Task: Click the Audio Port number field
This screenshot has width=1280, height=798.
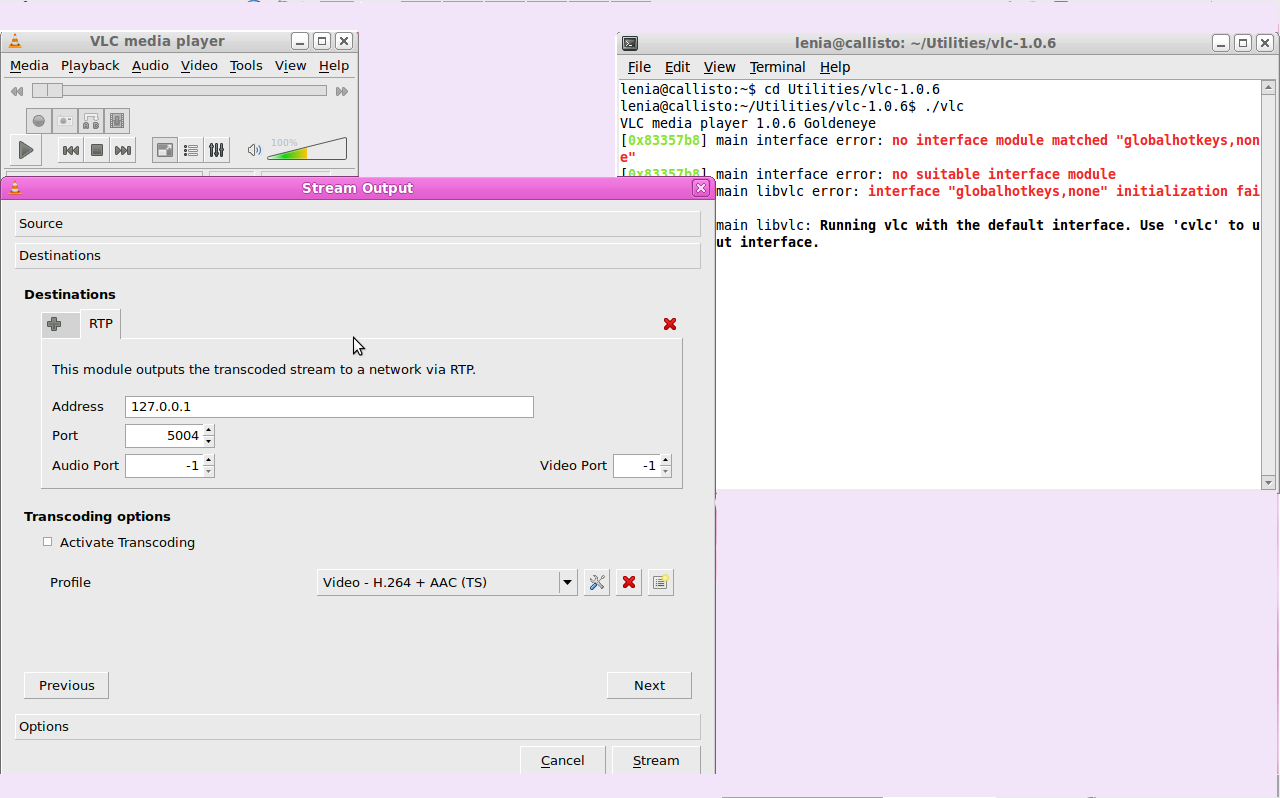Action: (164, 466)
